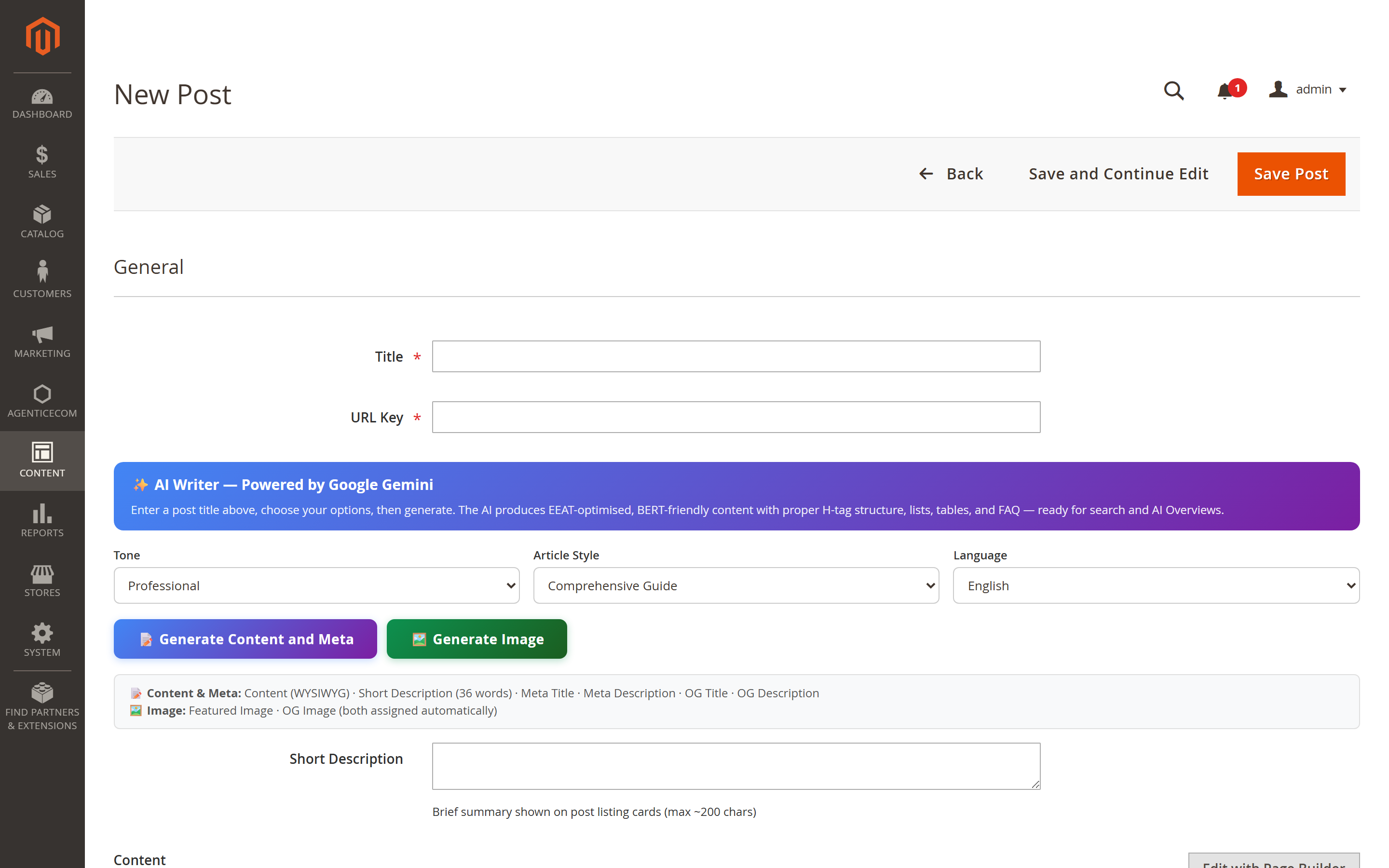The height and width of the screenshot is (868, 1389).
Task: Click the search magnifier icon
Action: click(1174, 90)
